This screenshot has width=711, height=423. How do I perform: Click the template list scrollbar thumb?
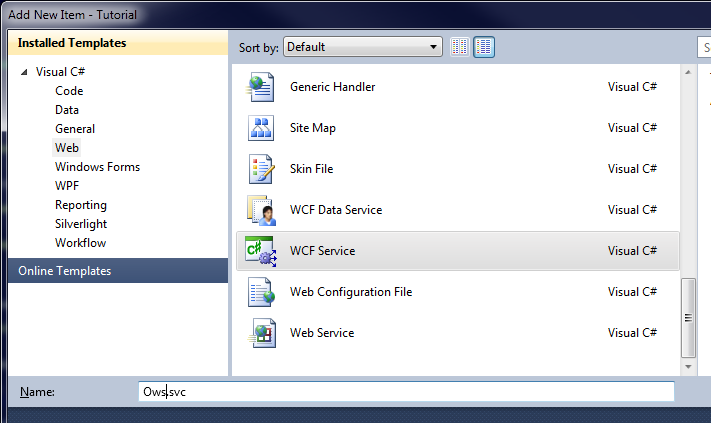click(x=688, y=318)
